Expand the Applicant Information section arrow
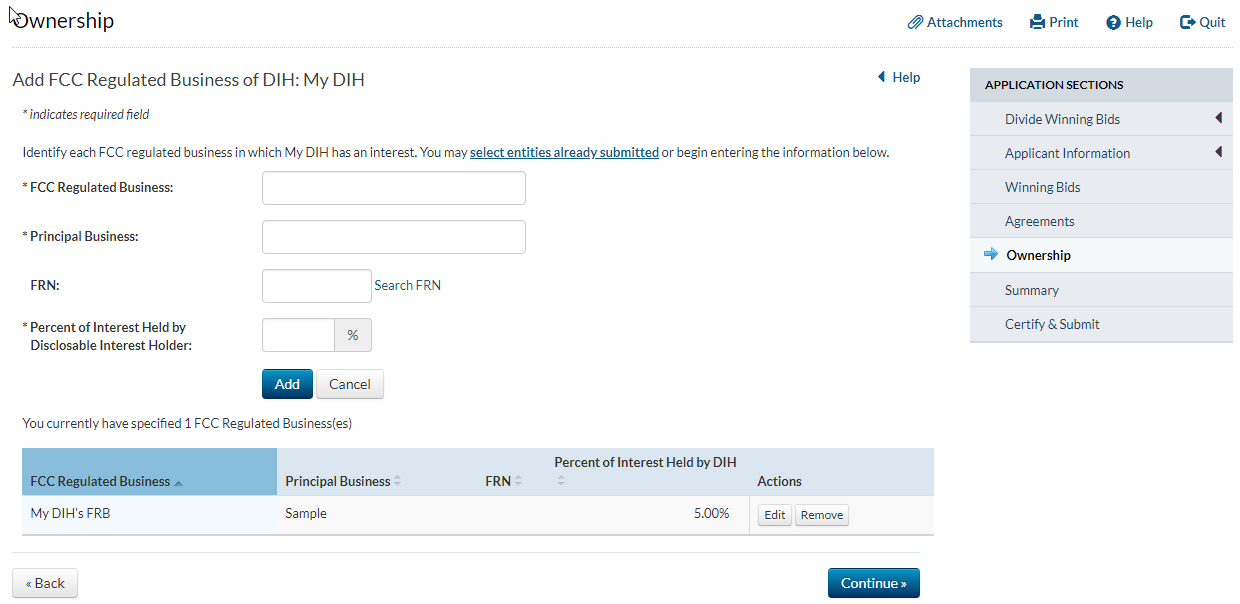The width and height of the screenshot is (1240, 604). pos(1218,152)
